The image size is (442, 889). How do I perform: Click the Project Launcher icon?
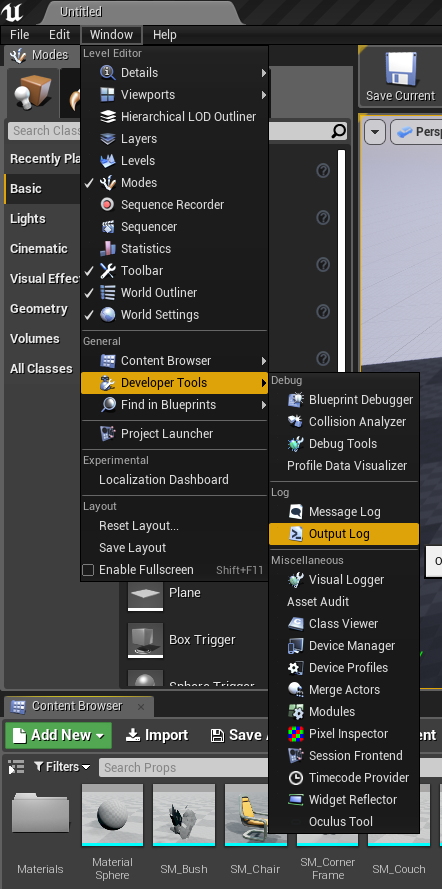(x=108, y=434)
